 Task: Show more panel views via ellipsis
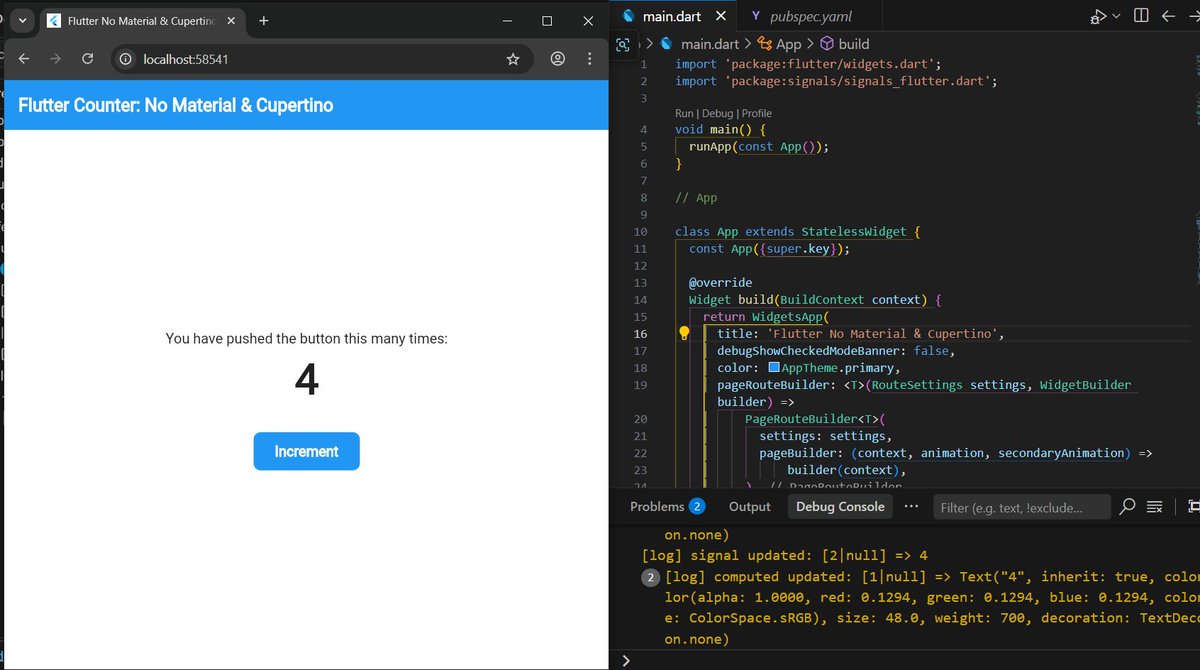911,507
